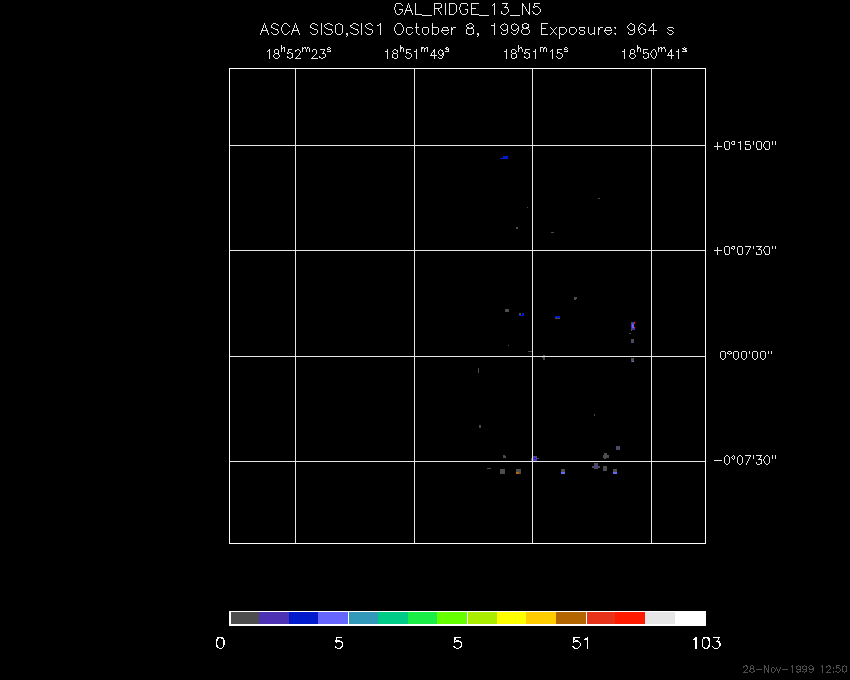Screen dimensions: 850x680
Task: Click the +0°15'00" declination label
Action: coord(745,146)
